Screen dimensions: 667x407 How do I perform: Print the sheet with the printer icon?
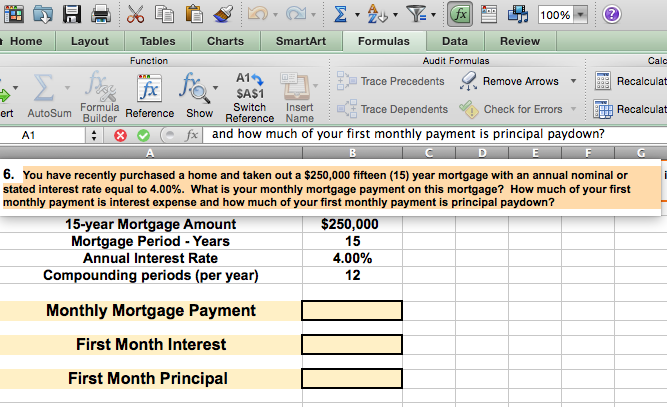click(101, 14)
